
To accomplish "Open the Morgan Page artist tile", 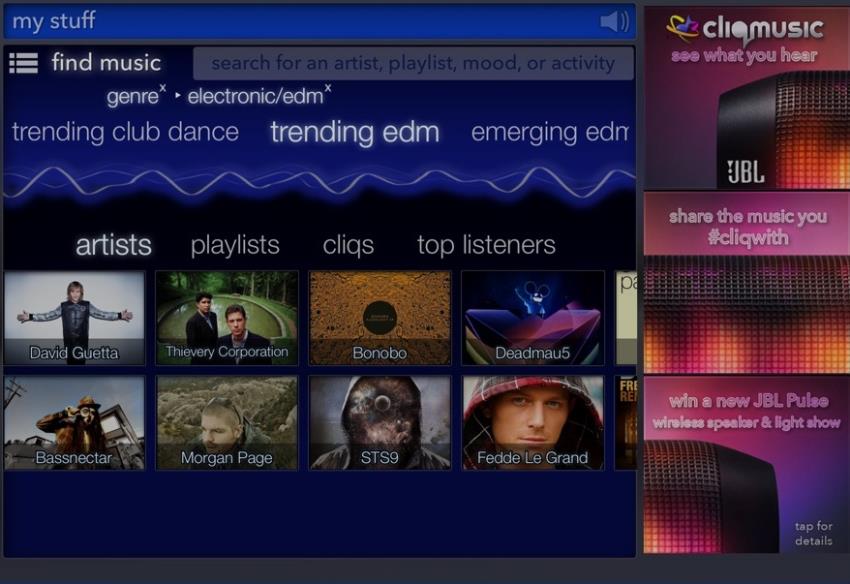I will click(227, 423).
